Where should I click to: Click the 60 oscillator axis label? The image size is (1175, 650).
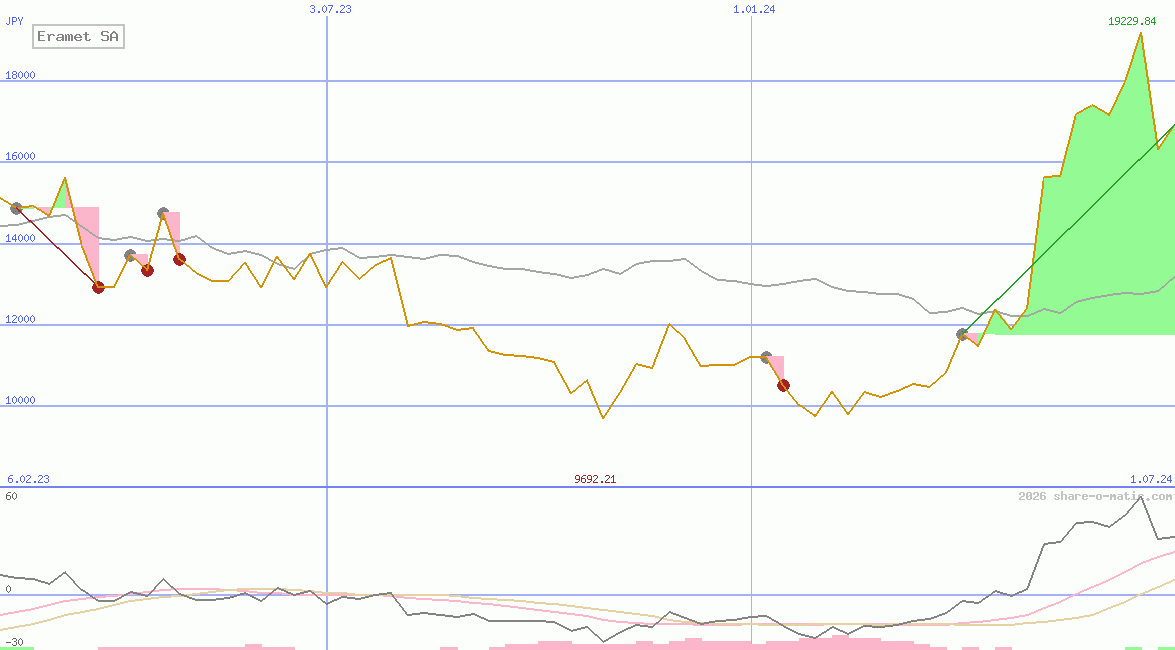tap(11, 496)
